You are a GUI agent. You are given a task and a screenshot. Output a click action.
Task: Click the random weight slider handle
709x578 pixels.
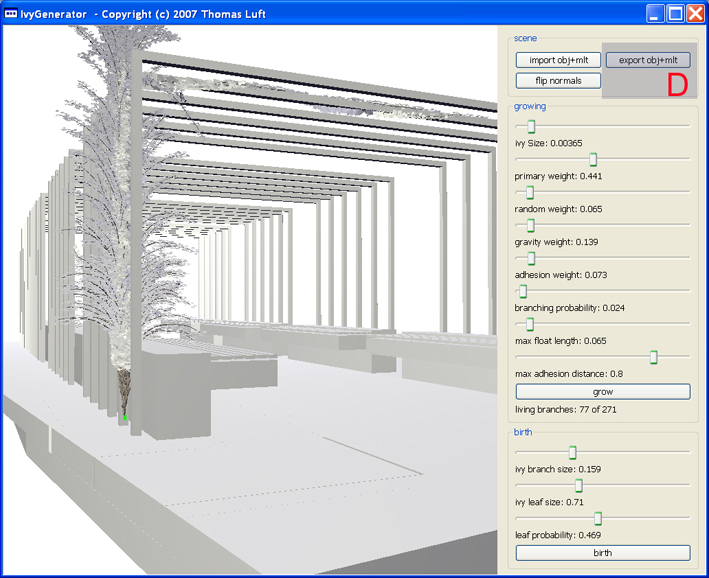click(530, 192)
